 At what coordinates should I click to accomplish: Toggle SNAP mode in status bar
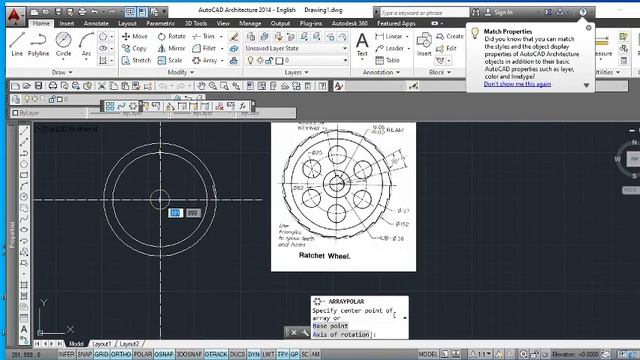pos(84,354)
